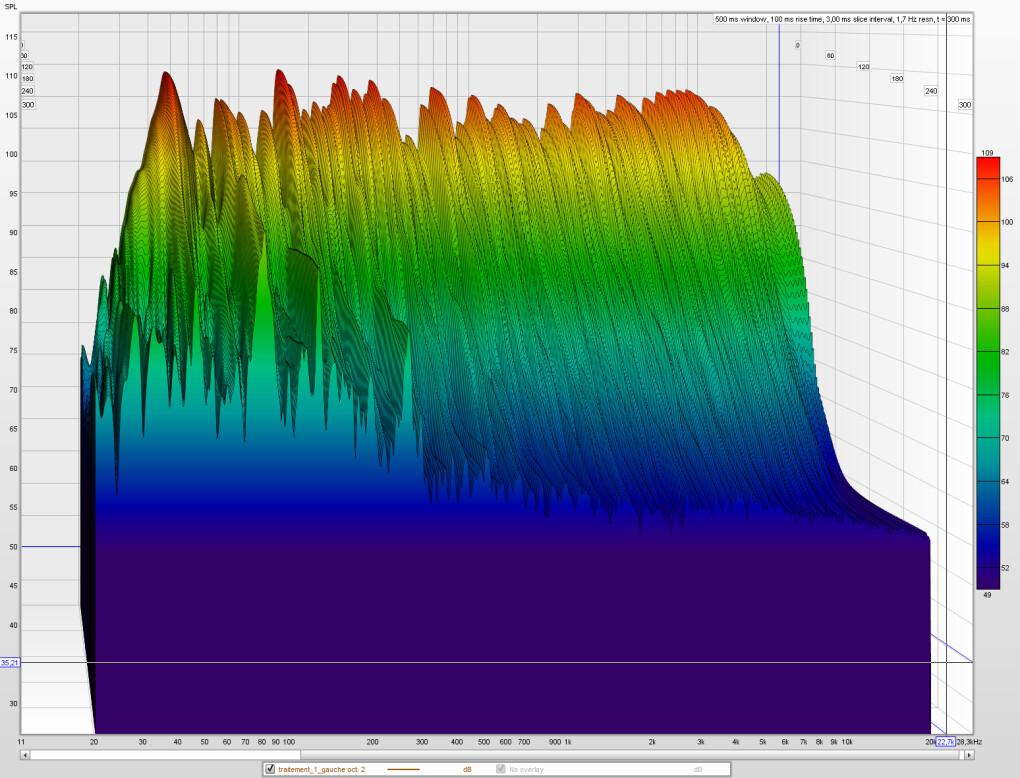
Task: Click the 300 ms time label at right
Action: [x=965, y=104]
